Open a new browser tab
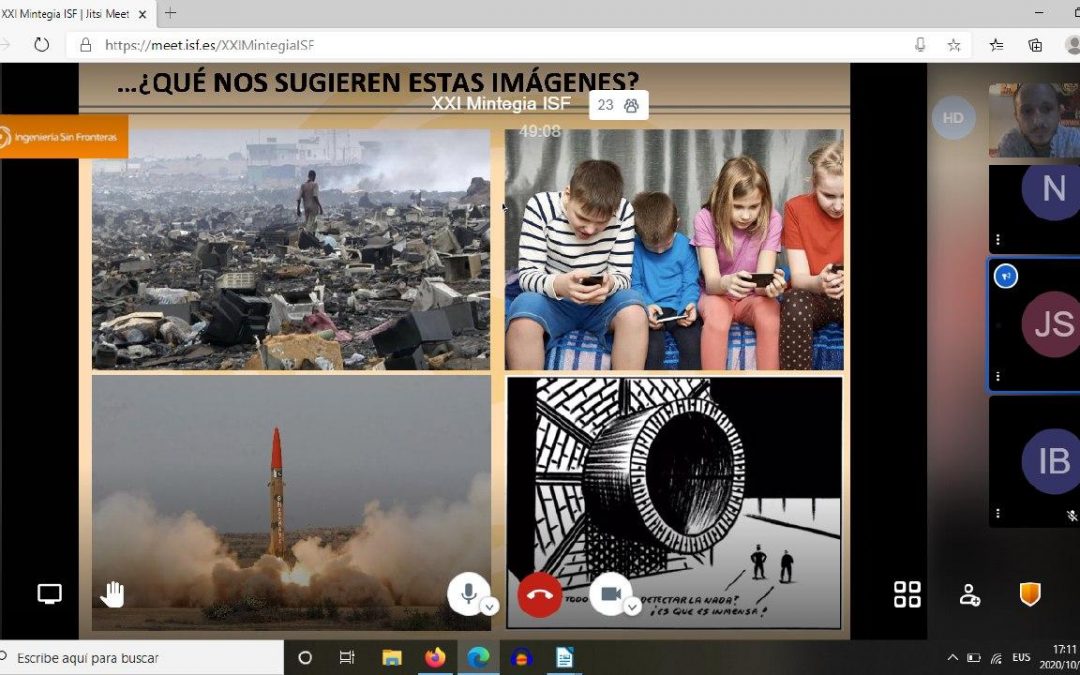 pyautogui.click(x=170, y=13)
